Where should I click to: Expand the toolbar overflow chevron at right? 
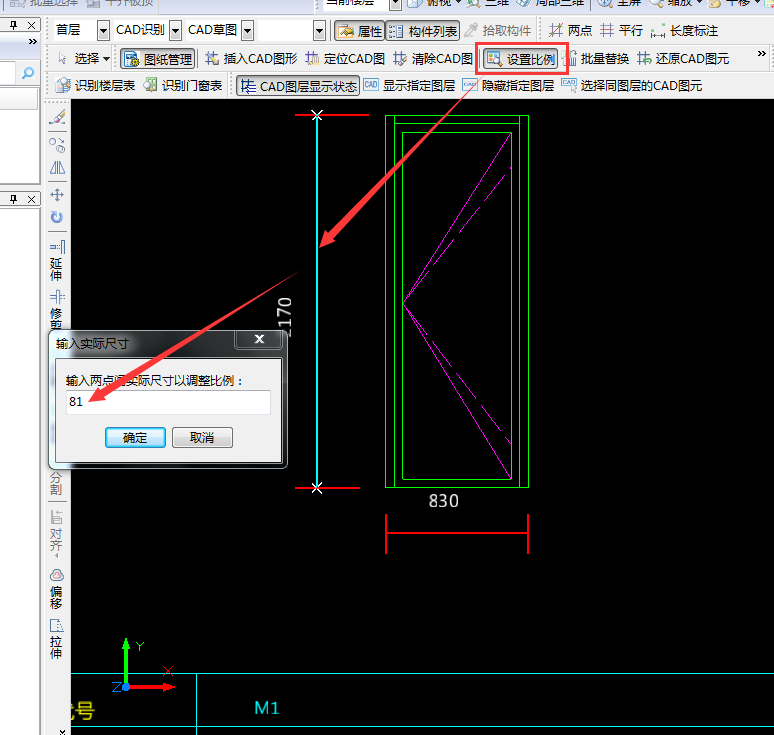(762, 53)
